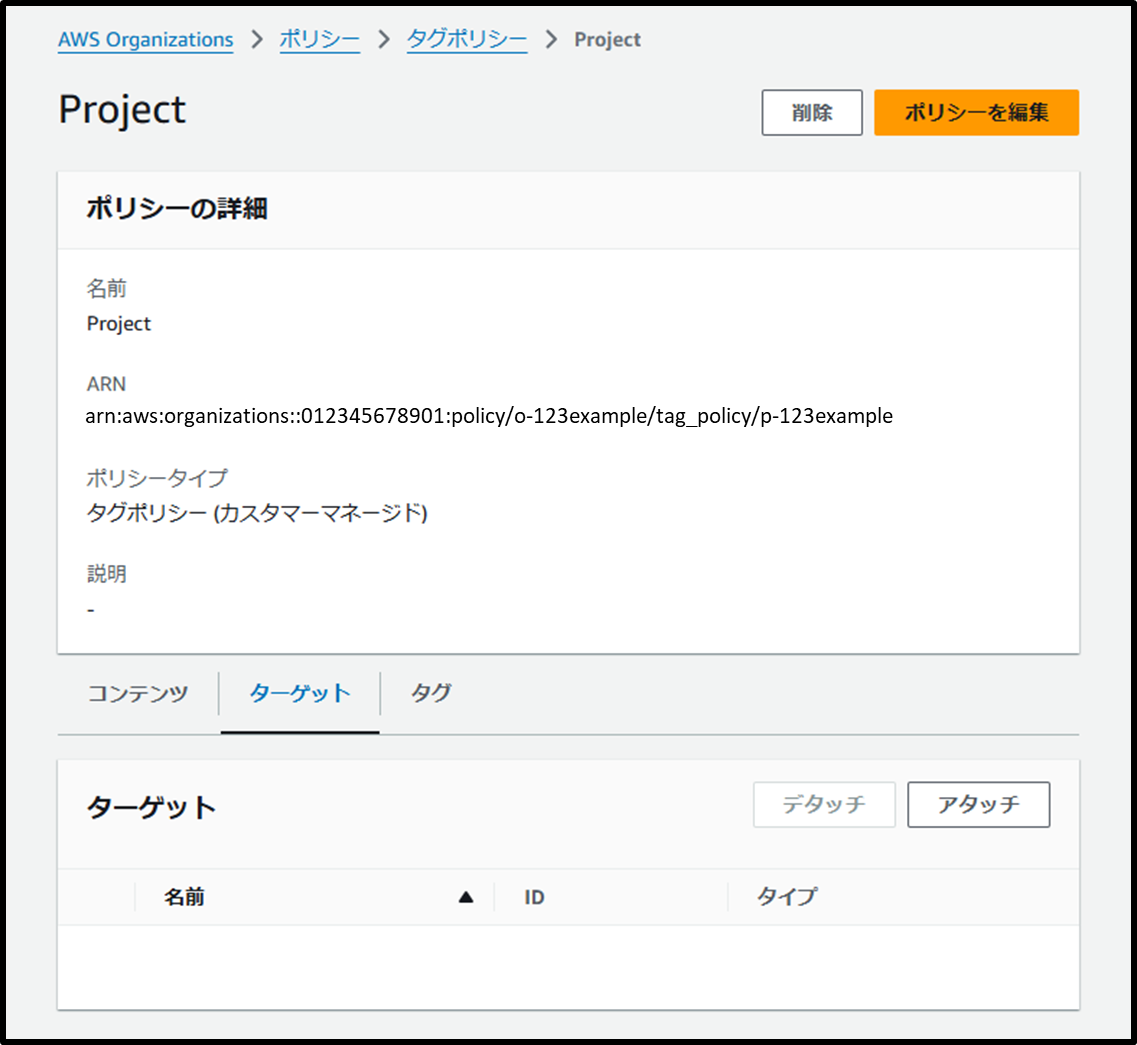Click the 説明 field label
The height and width of the screenshot is (1045, 1137).
click(107, 574)
